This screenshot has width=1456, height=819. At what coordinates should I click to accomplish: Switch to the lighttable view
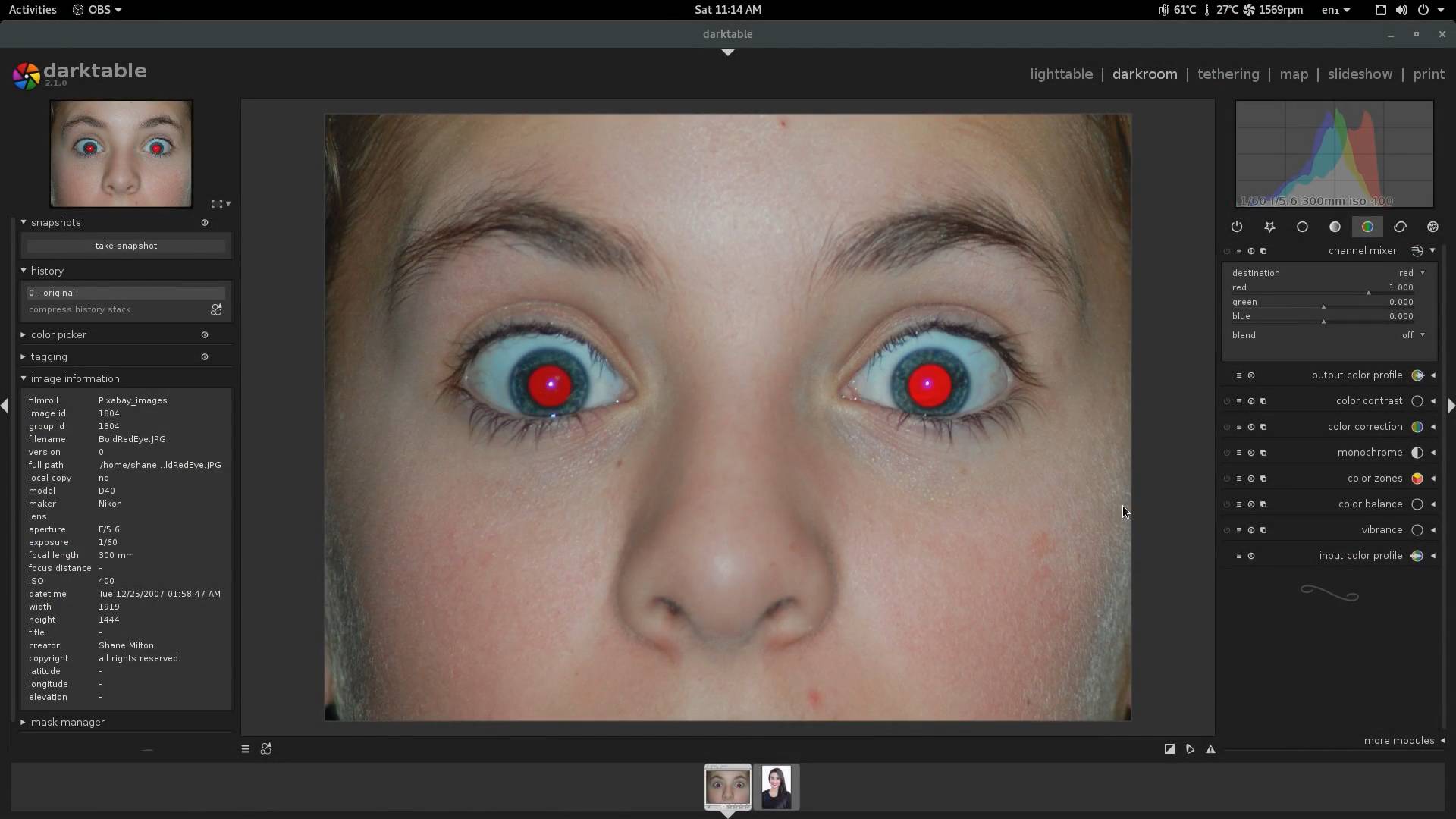click(1061, 74)
